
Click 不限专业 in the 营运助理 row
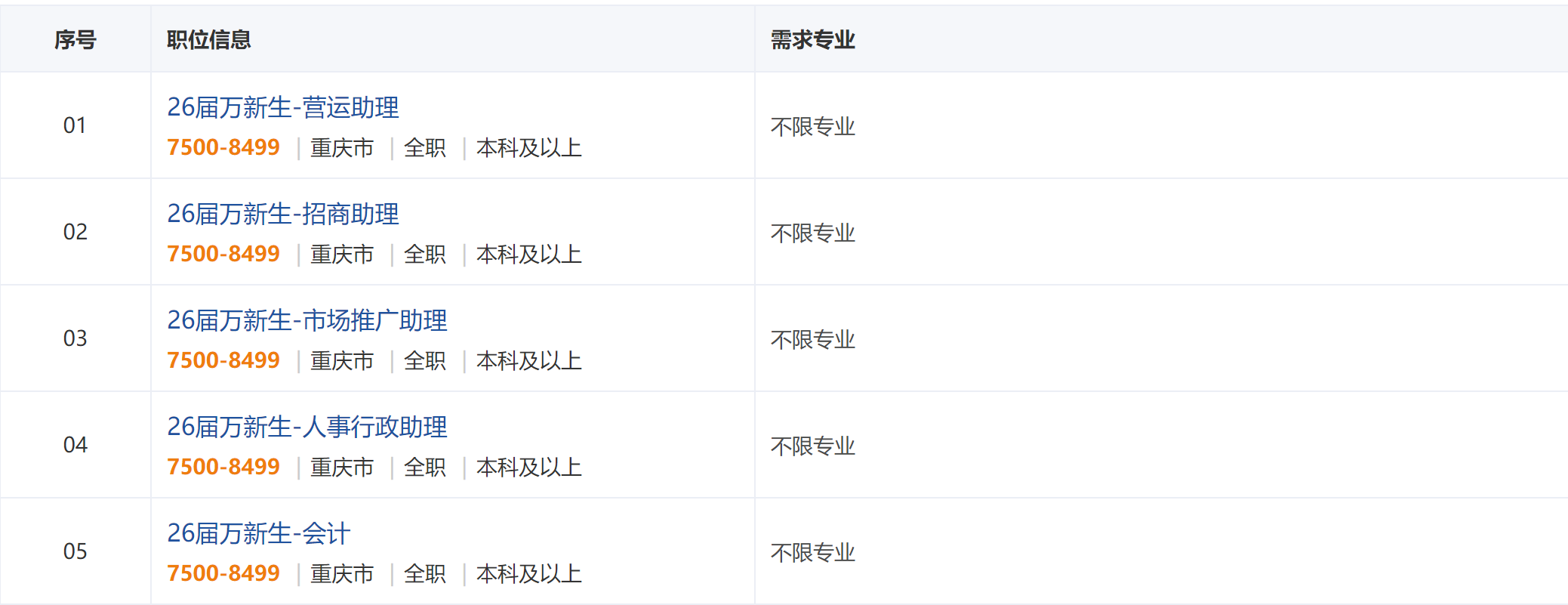pyautogui.click(x=812, y=127)
